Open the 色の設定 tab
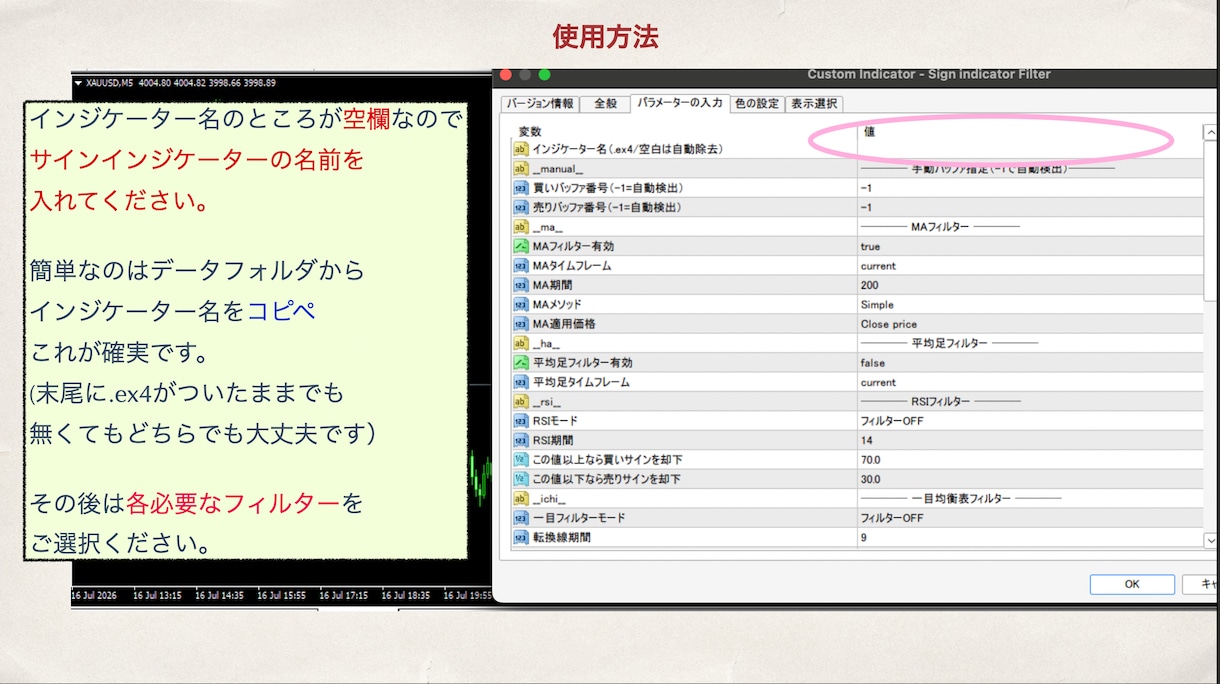The image size is (1220, 684). tap(757, 103)
